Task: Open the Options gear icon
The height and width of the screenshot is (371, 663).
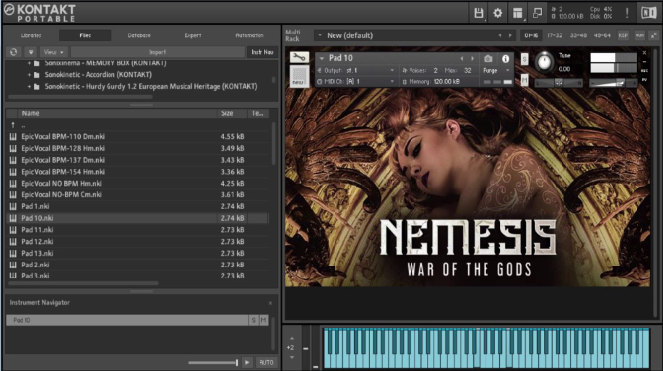Action: coord(498,13)
